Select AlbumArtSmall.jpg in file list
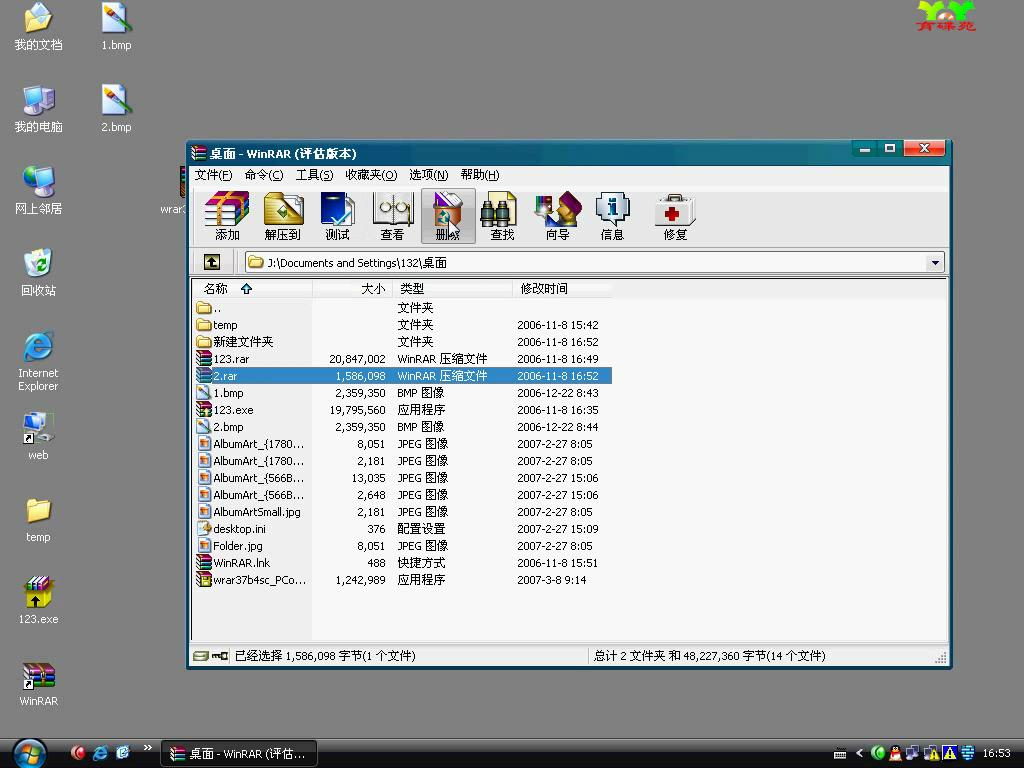 (x=402, y=511)
